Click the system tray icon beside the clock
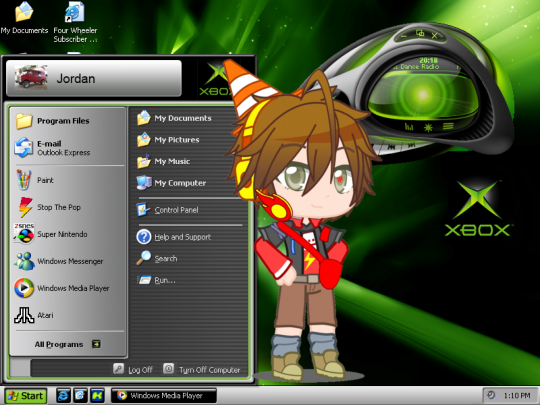 point(491,395)
